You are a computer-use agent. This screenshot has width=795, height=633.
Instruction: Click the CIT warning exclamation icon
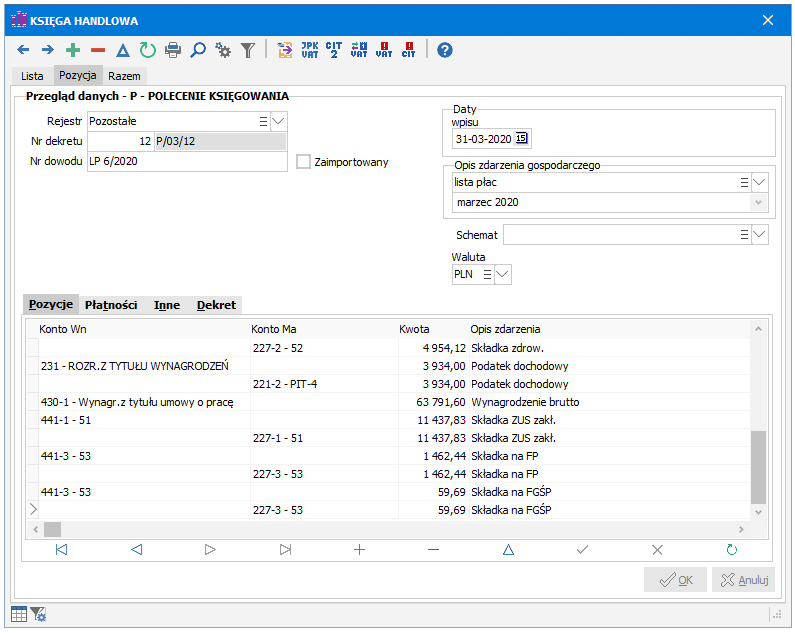[409, 50]
